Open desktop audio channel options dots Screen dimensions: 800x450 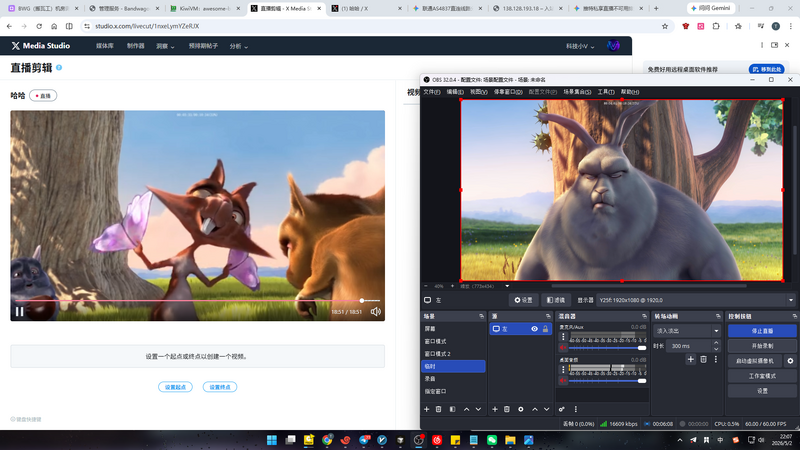[563, 369]
